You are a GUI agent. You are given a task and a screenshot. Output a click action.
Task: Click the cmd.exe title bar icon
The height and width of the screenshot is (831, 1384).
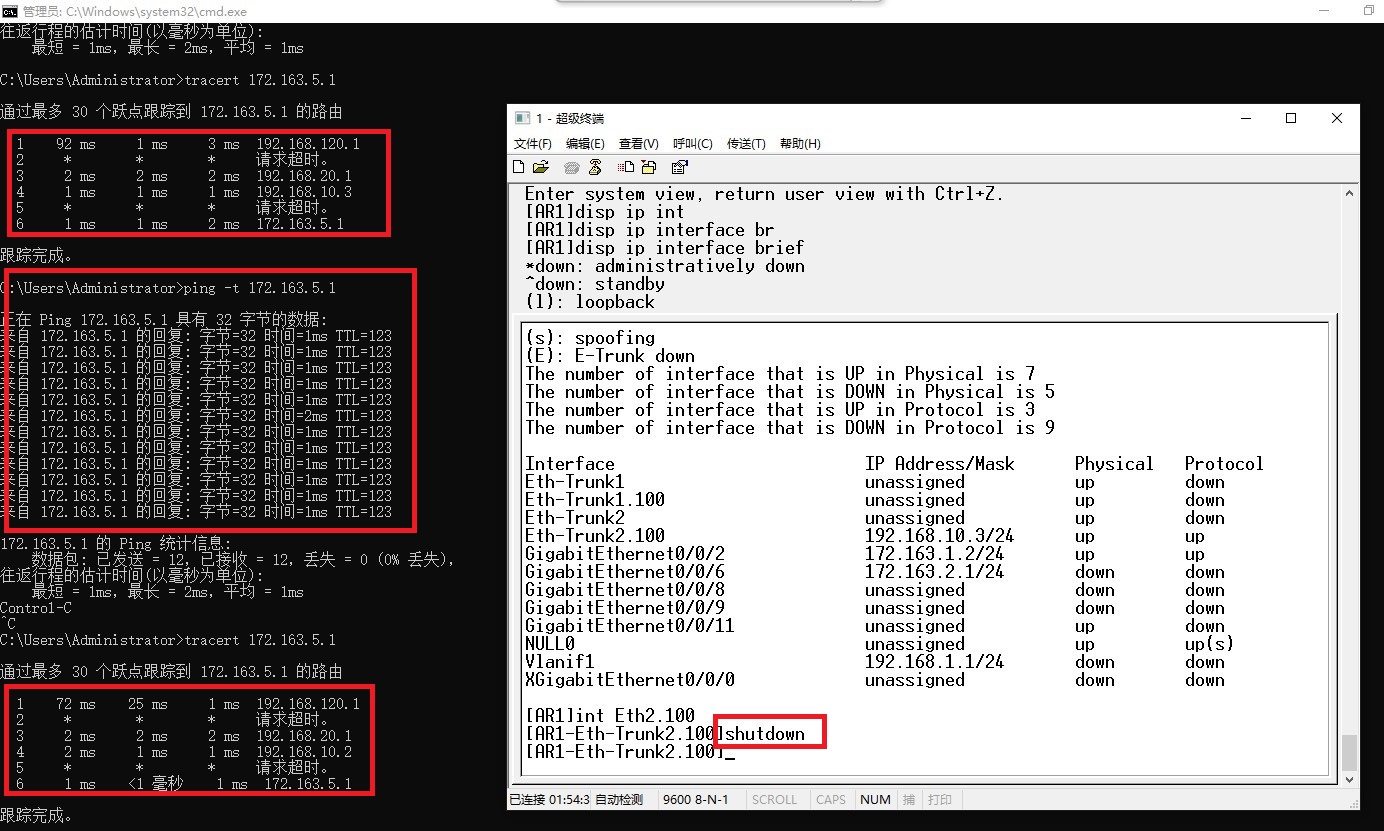11,10
